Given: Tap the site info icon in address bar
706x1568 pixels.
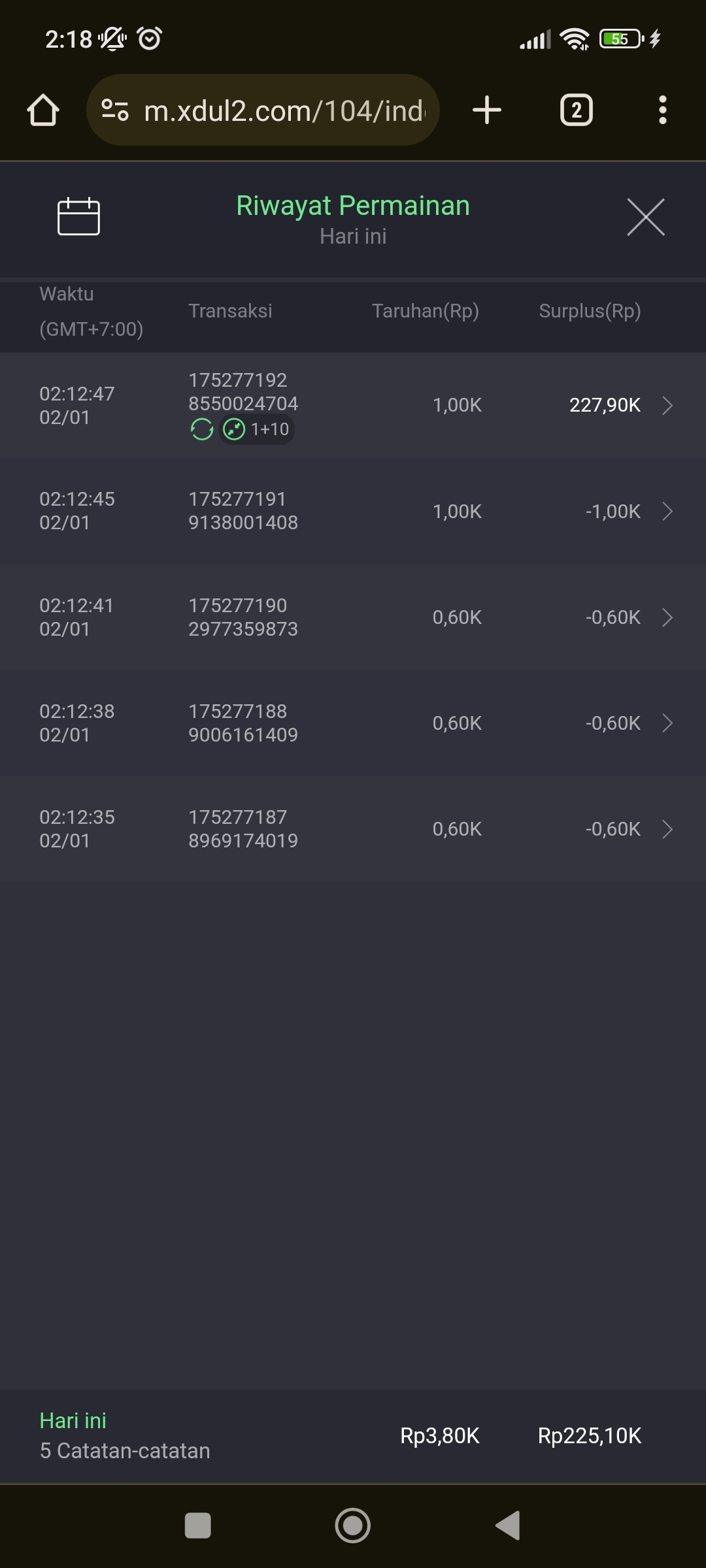Looking at the screenshot, I should 115,110.
